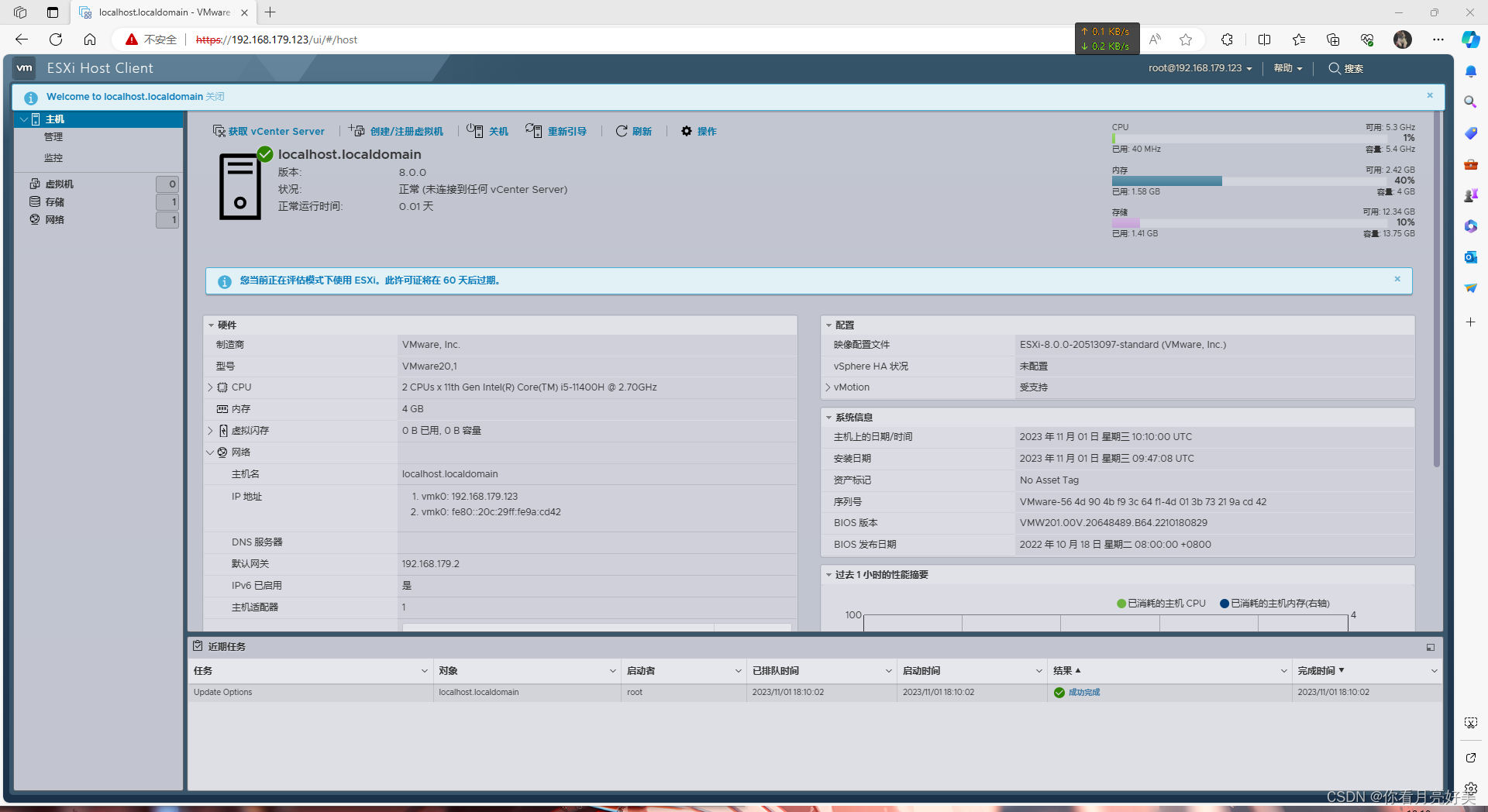1488x812 pixels.
Task: Click the VMware vm logo icon
Action: [25, 68]
